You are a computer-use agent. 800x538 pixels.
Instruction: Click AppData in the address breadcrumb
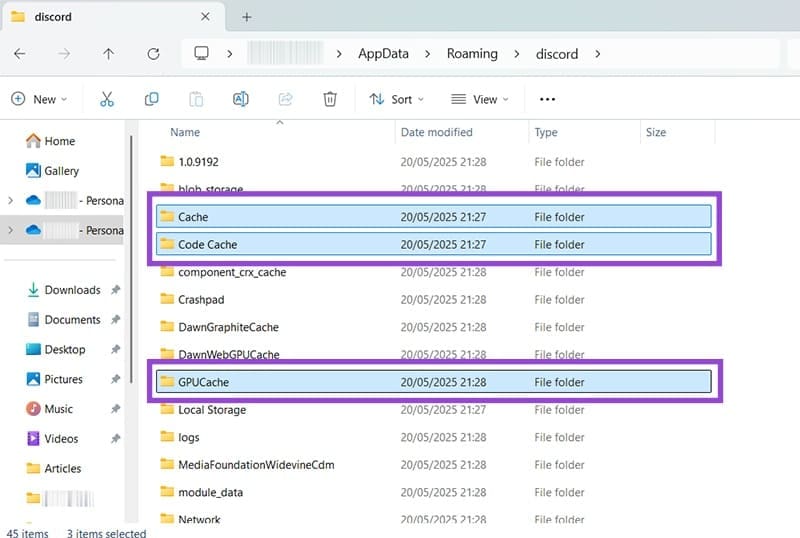pos(383,54)
